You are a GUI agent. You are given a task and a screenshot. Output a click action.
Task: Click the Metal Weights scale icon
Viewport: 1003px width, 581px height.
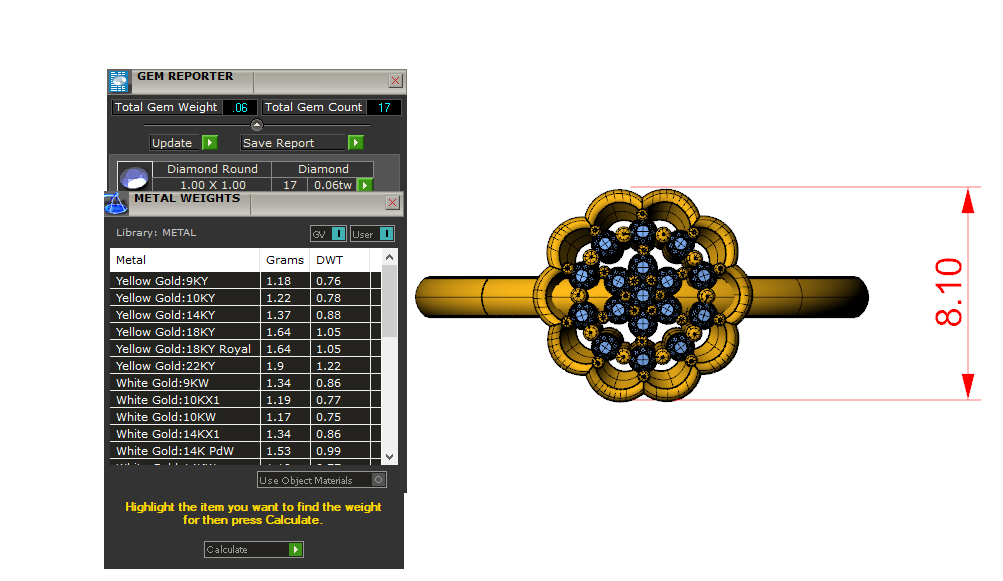[117, 203]
